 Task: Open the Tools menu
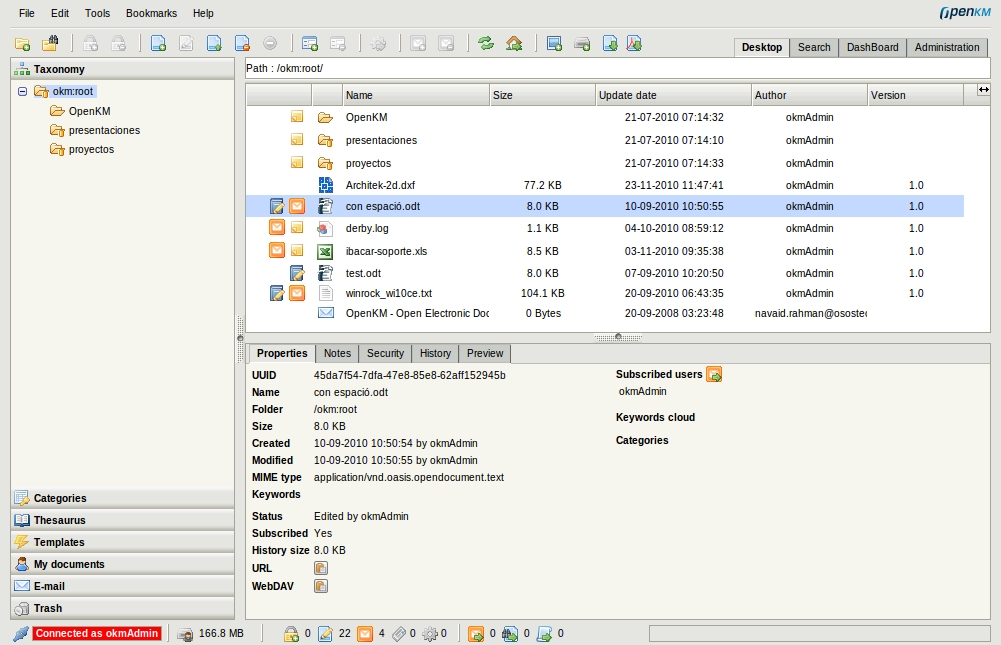pos(98,13)
